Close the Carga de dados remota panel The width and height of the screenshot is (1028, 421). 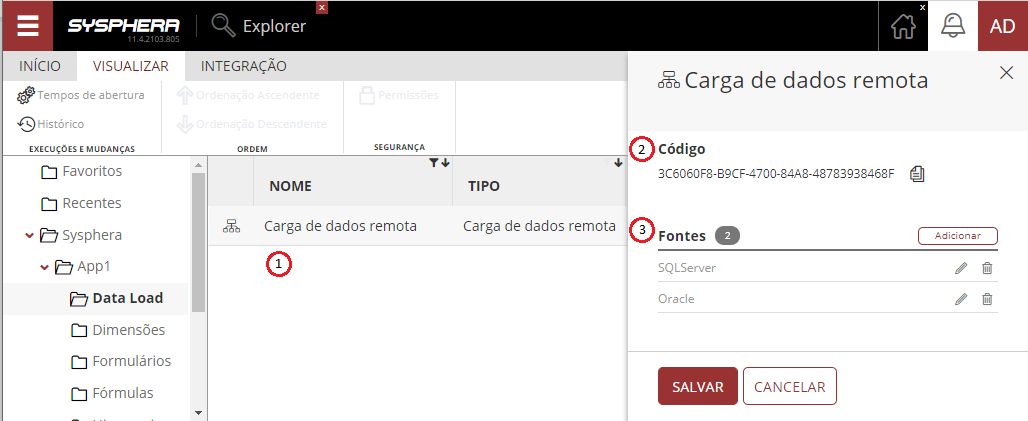pyautogui.click(x=1006, y=72)
